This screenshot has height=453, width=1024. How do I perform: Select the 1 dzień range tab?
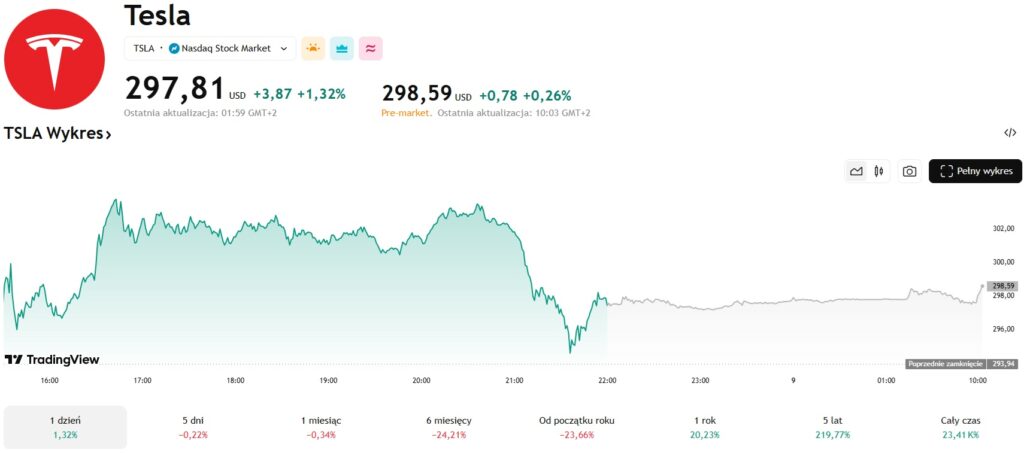(65, 427)
